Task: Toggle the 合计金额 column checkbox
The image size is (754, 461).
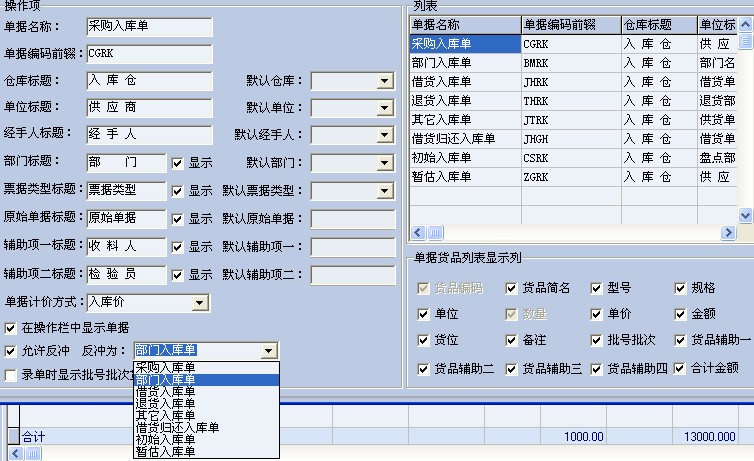Action: [x=681, y=369]
